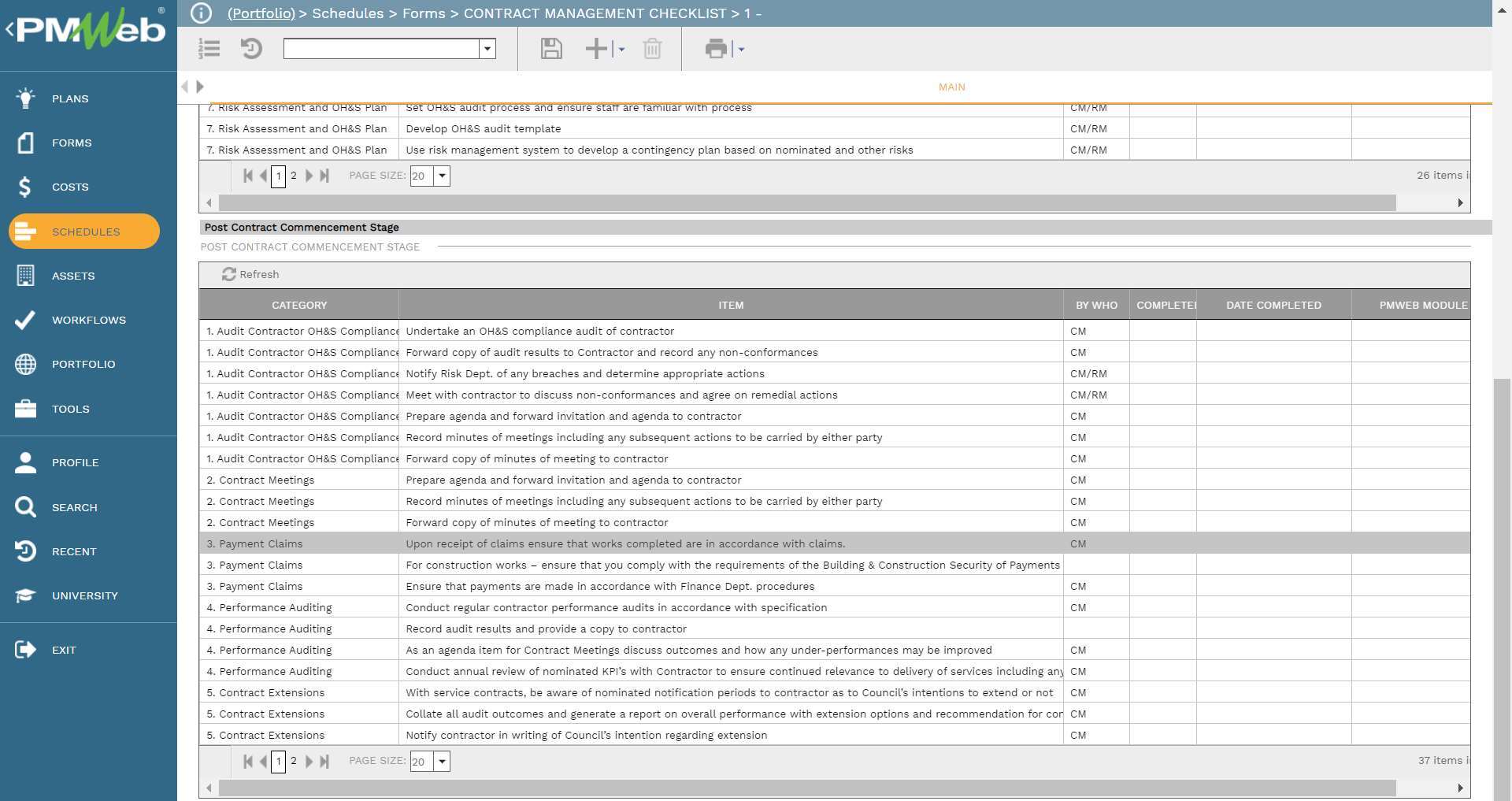The image size is (1512, 801).
Task: Click the toolbar combo box input field
Action: (381, 49)
